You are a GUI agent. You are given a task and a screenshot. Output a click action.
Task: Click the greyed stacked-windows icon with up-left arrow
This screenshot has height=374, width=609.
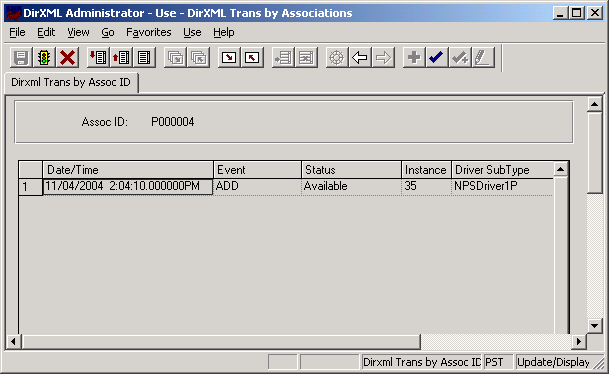point(198,58)
